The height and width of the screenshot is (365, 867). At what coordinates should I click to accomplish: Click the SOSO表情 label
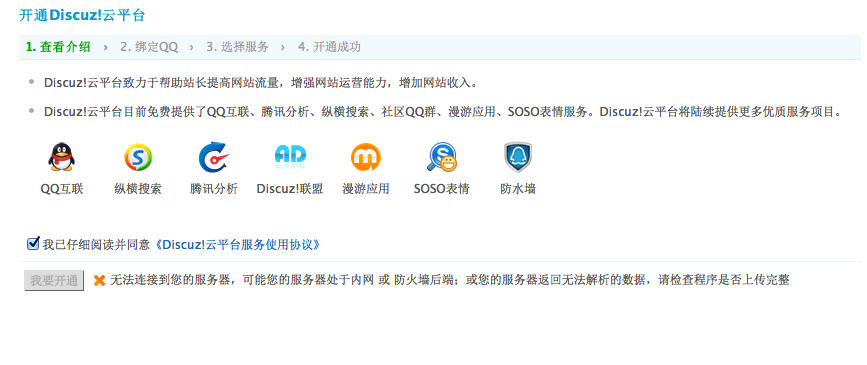coord(442,189)
